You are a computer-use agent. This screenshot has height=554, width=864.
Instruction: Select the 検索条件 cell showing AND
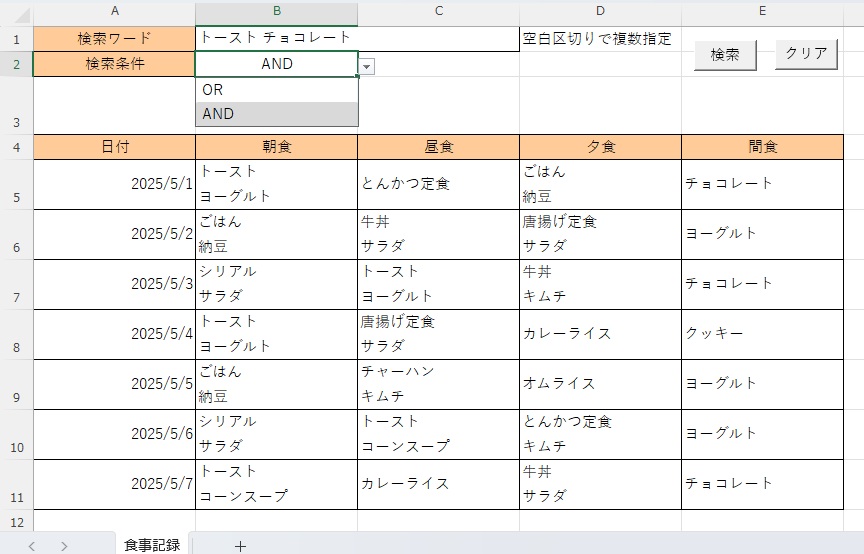click(x=277, y=64)
